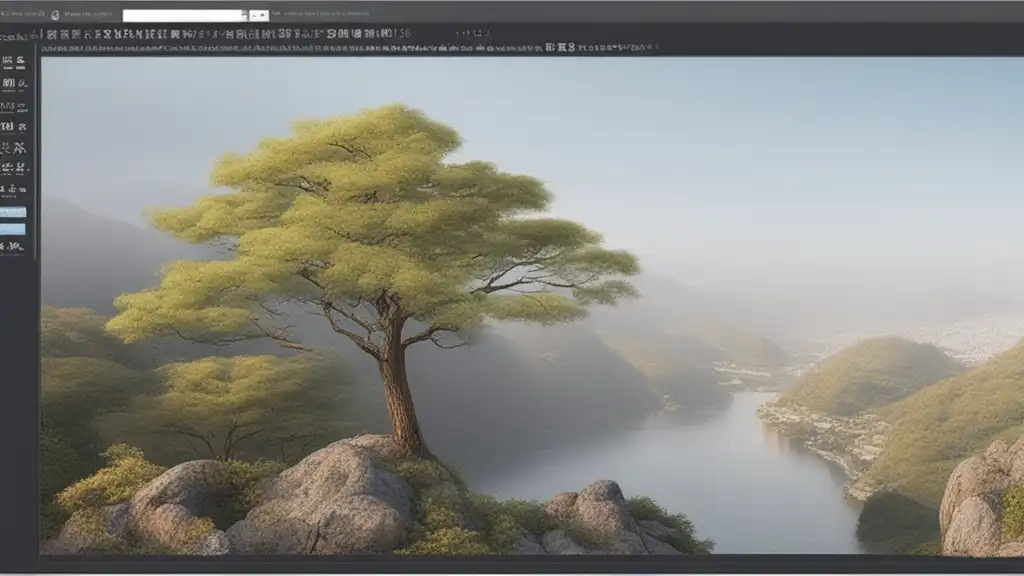Toggle the lower light-blue highlighted sidebar item
The width and height of the screenshot is (1024, 576).
[13, 229]
